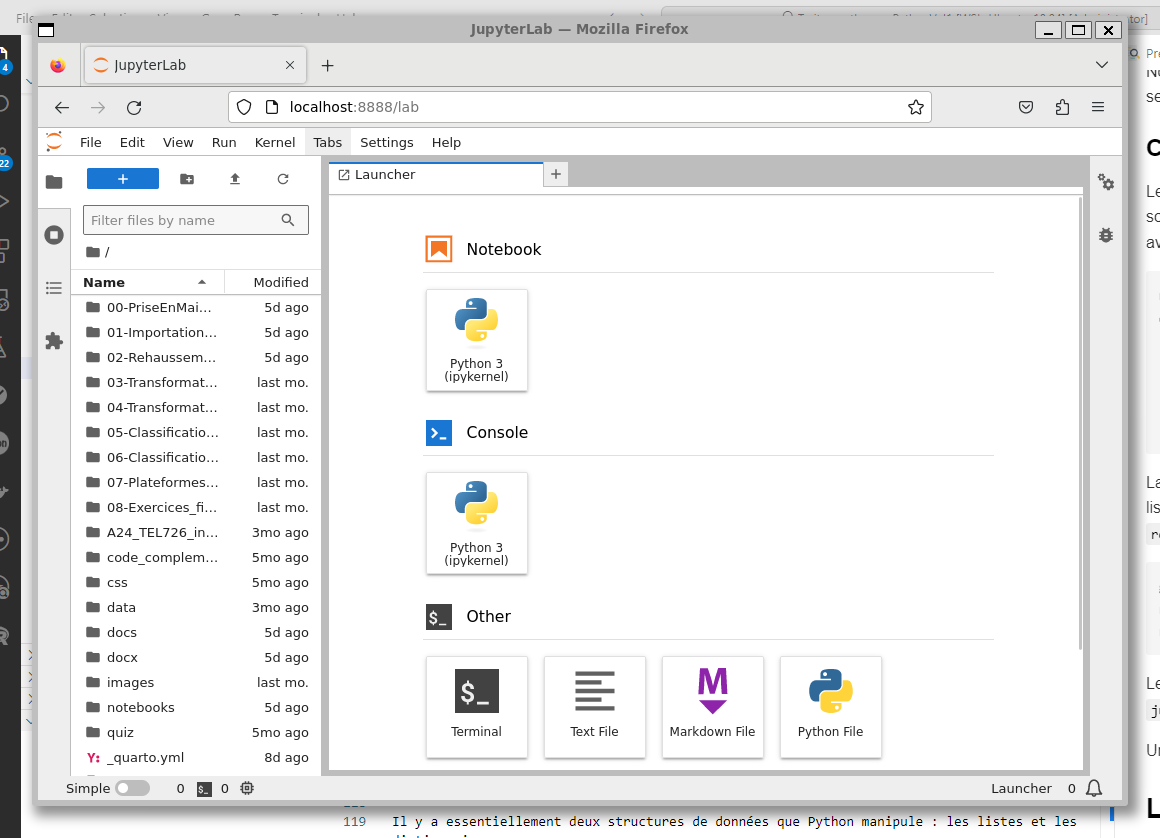Start a new Terminal from Launcher

(x=476, y=707)
